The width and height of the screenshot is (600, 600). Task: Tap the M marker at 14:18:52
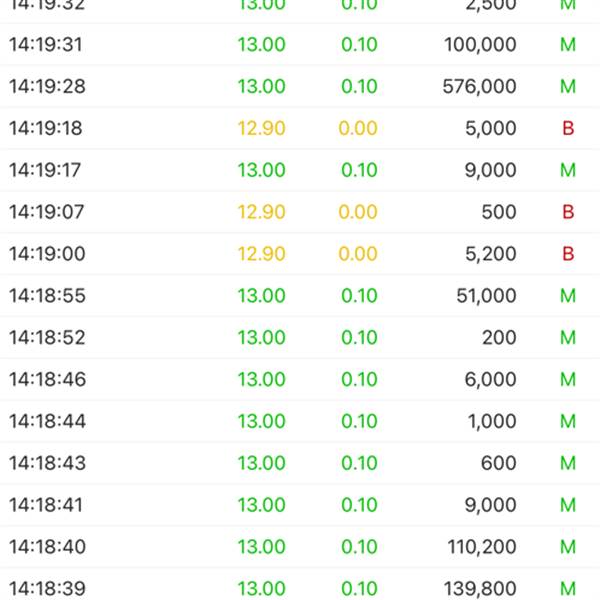coord(568,338)
